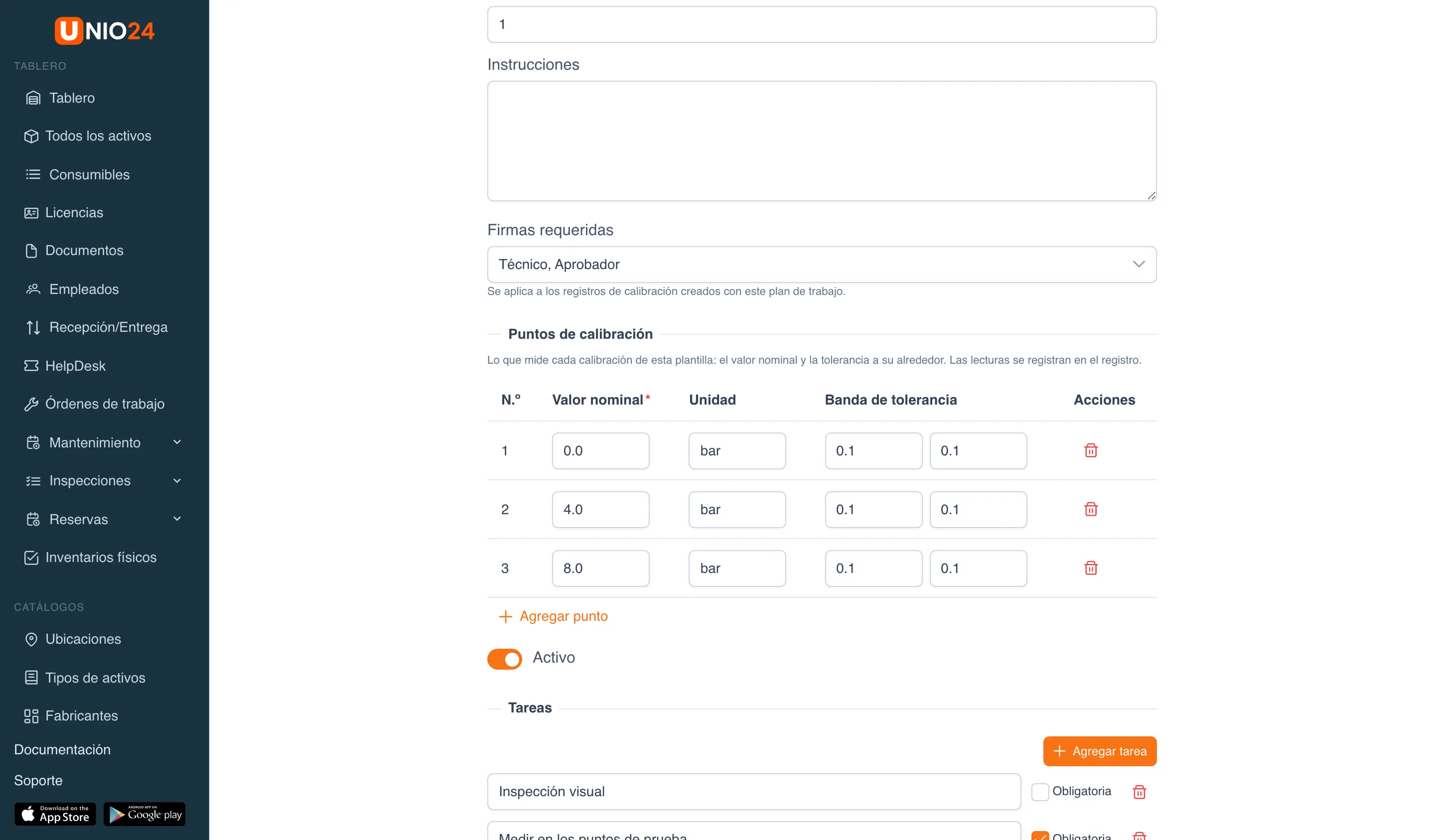This screenshot has width=1435, height=840.
Task: Click the Recepción/Entrega arrows icon
Action: tap(33, 327)
